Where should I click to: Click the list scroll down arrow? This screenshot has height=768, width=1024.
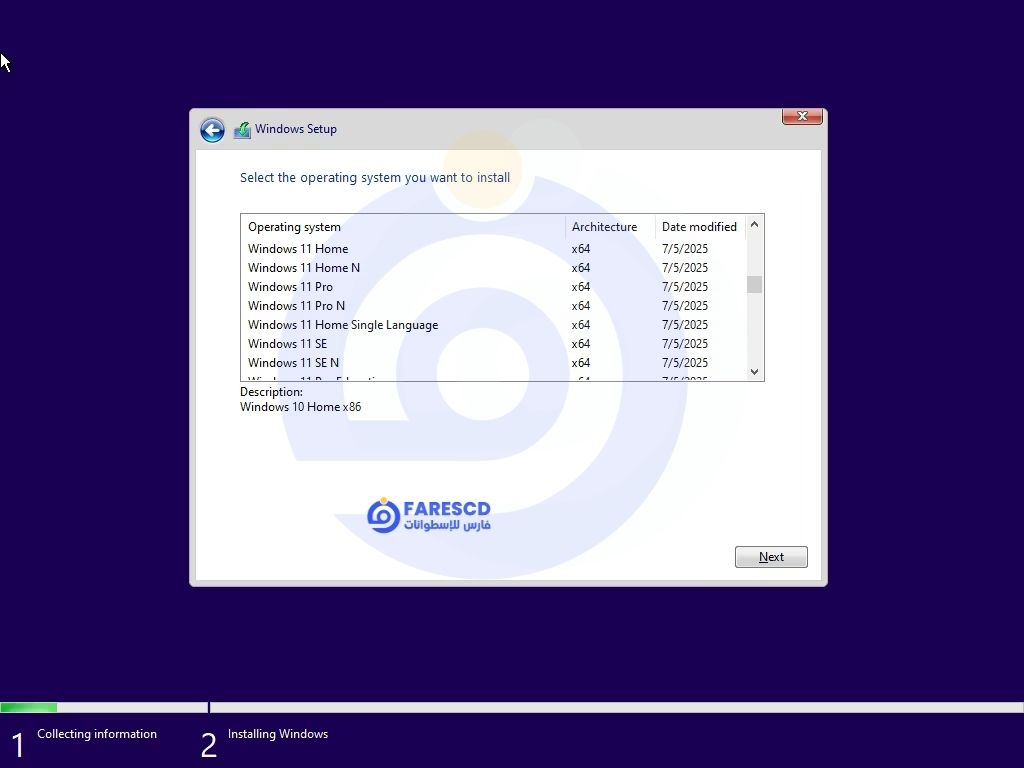(754, 372)
